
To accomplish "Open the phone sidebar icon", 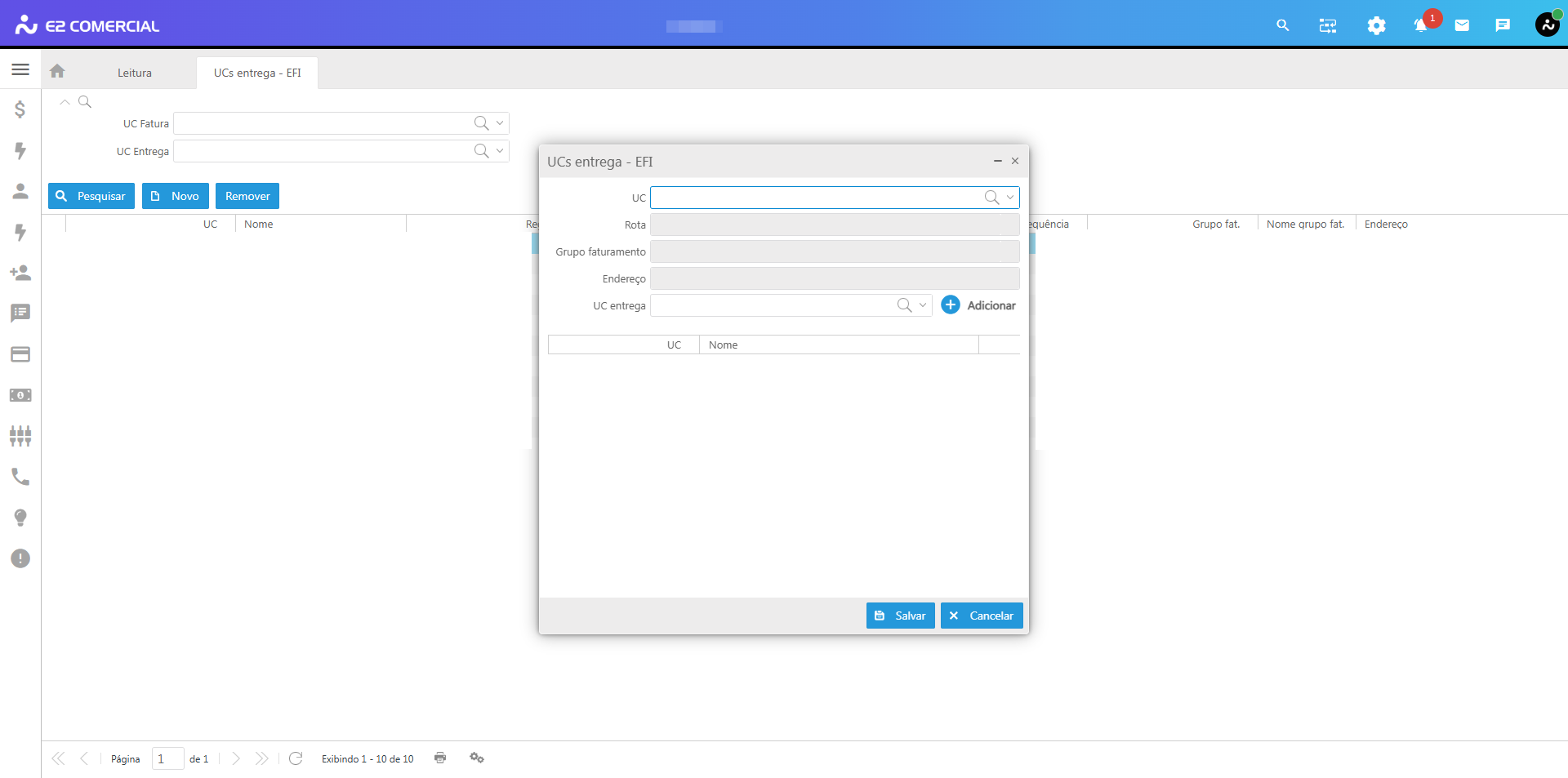I will [20, 477].
